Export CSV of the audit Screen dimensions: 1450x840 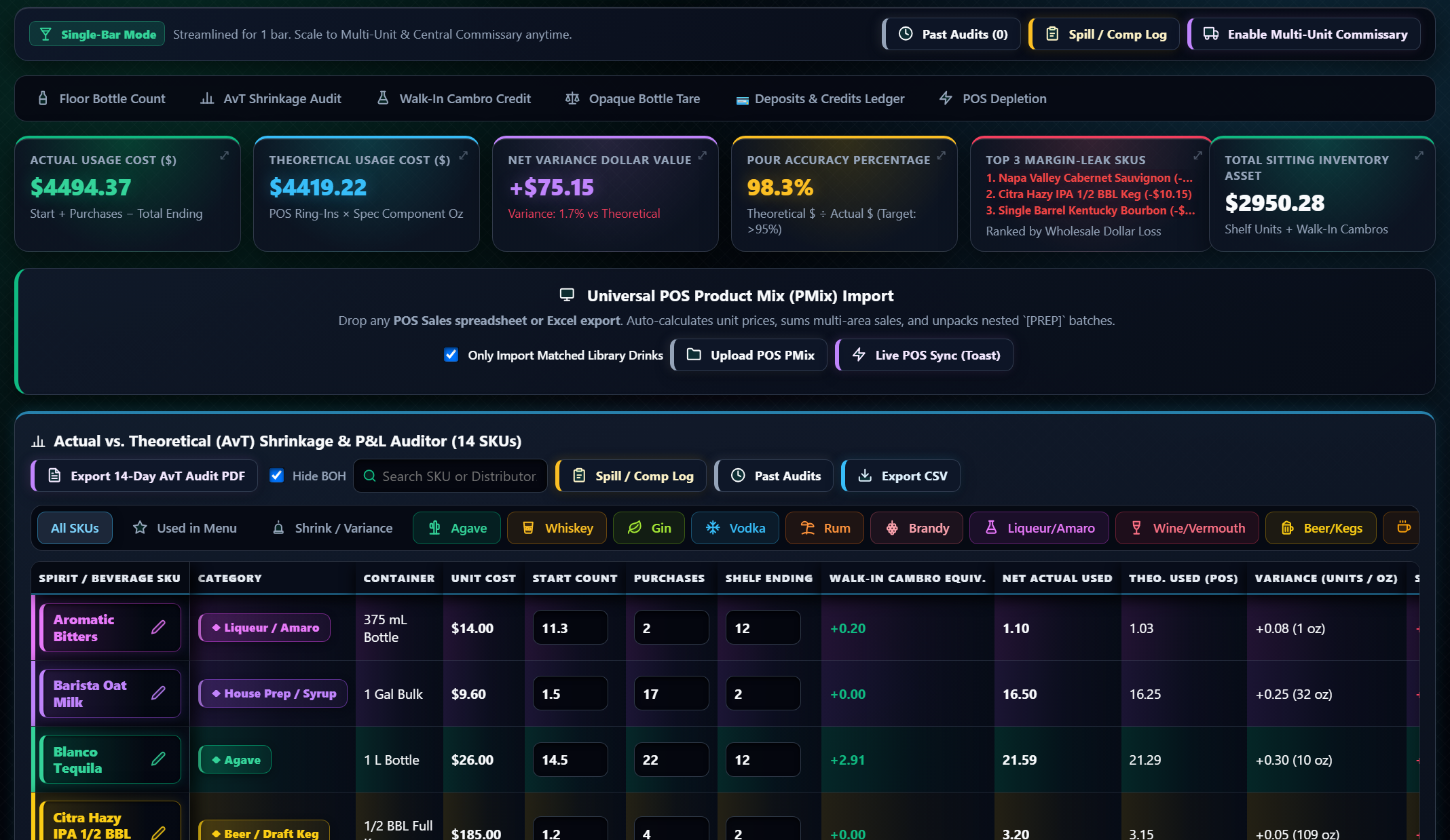(x=901, y=476)
